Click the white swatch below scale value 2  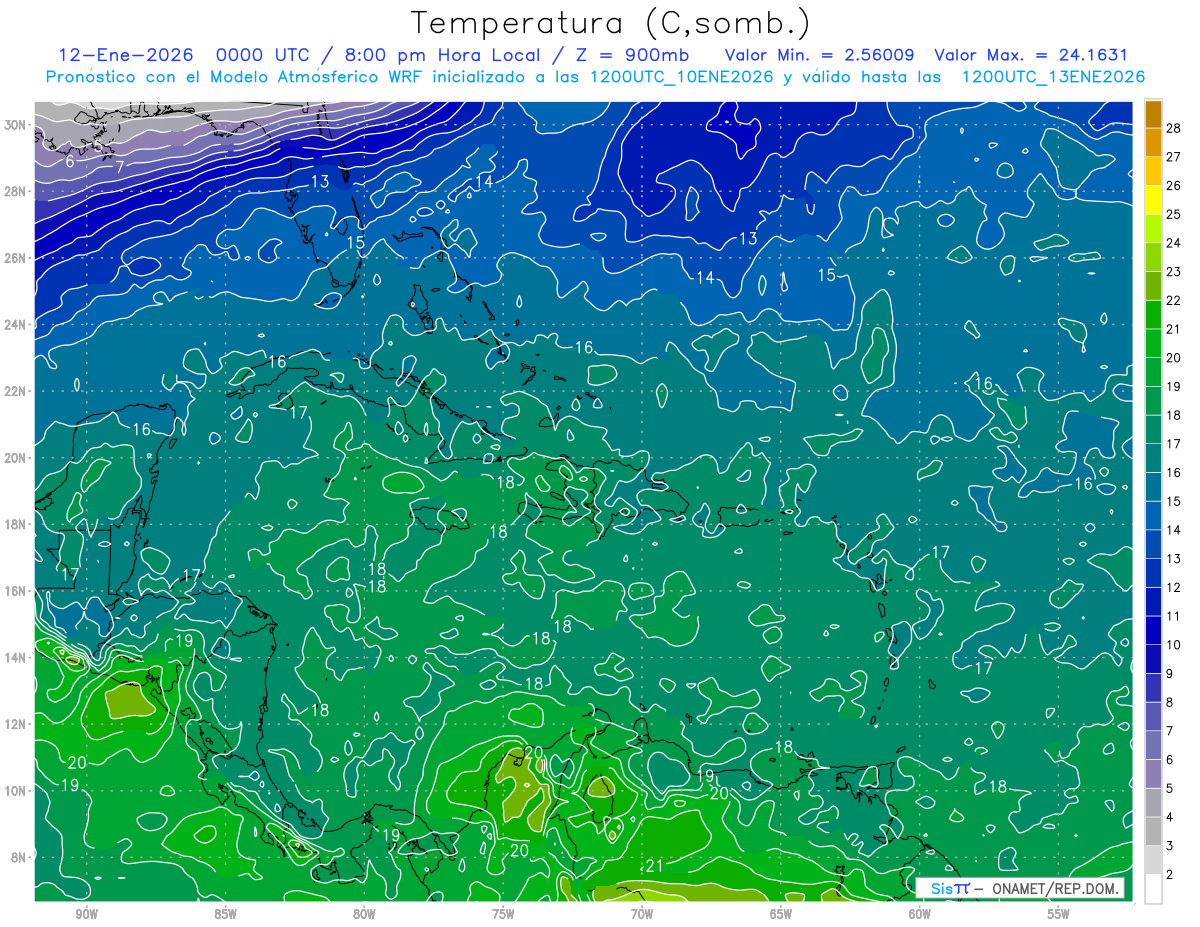1153,888
